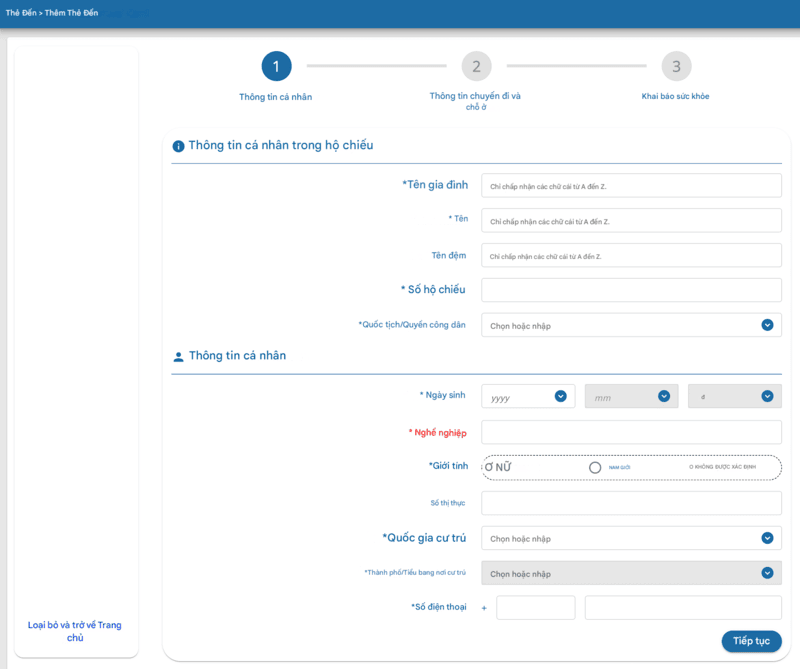Click the phone country code box
Viewport: 800px width, 669px height.
point(536,608)
